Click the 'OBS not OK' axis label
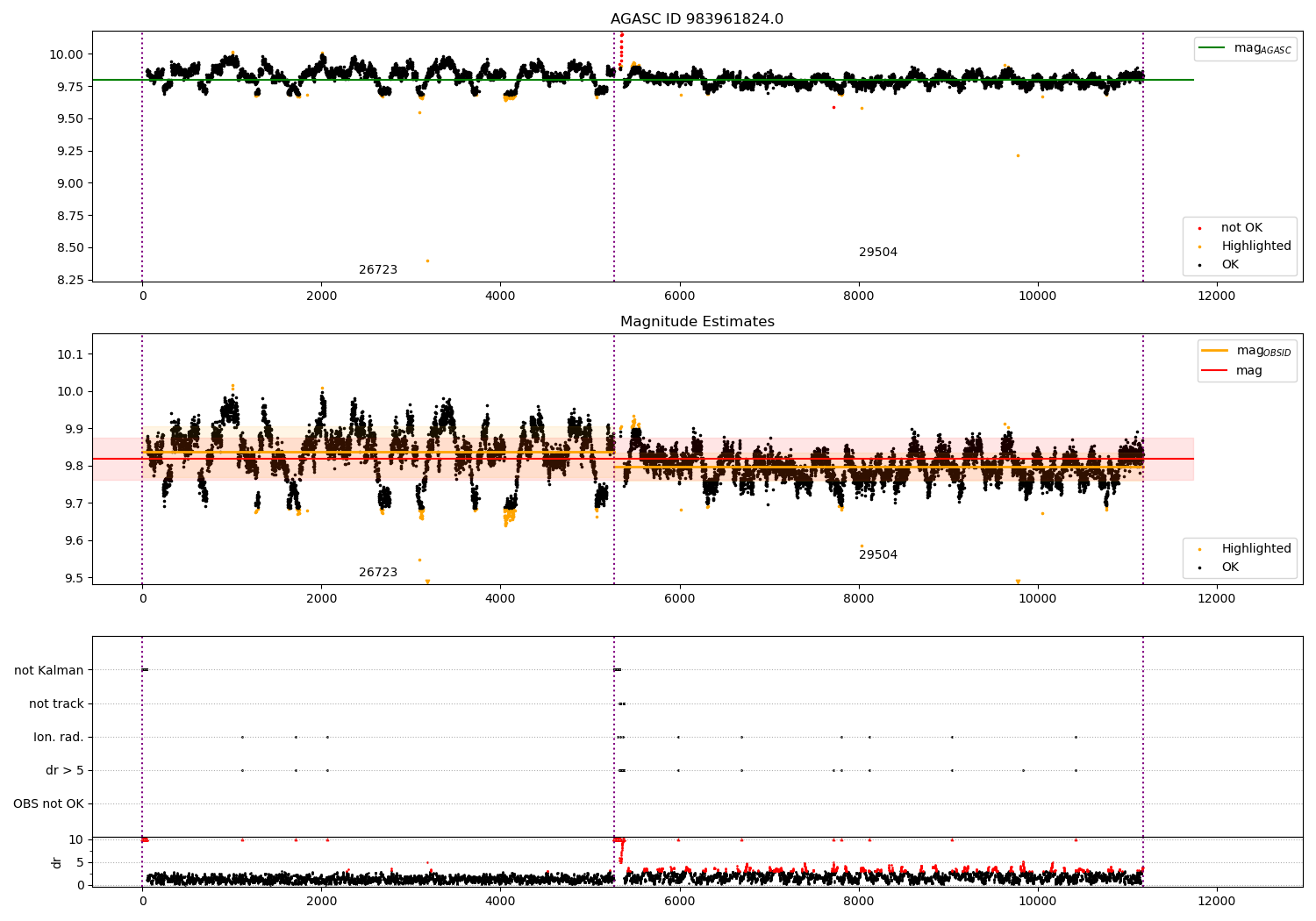 click(x=48, y=803)
